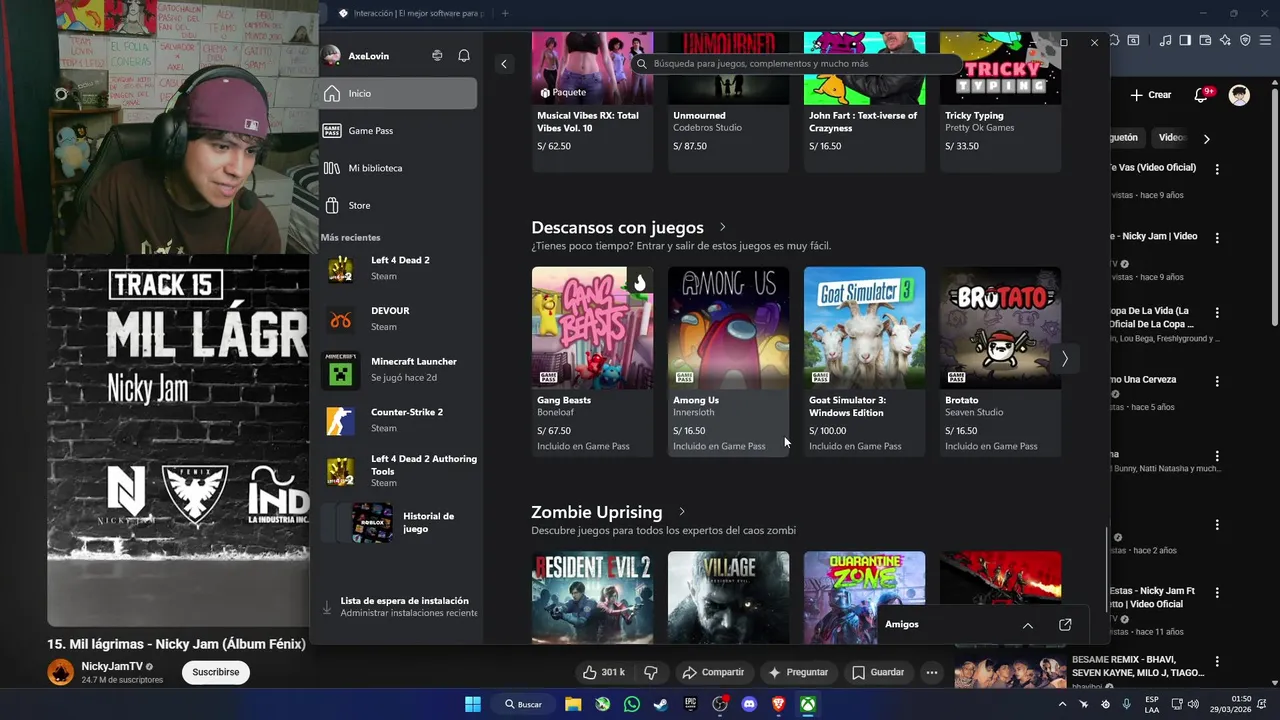Open Xbox app notifications bell
1280x720 pixels.
coord(464,56)
